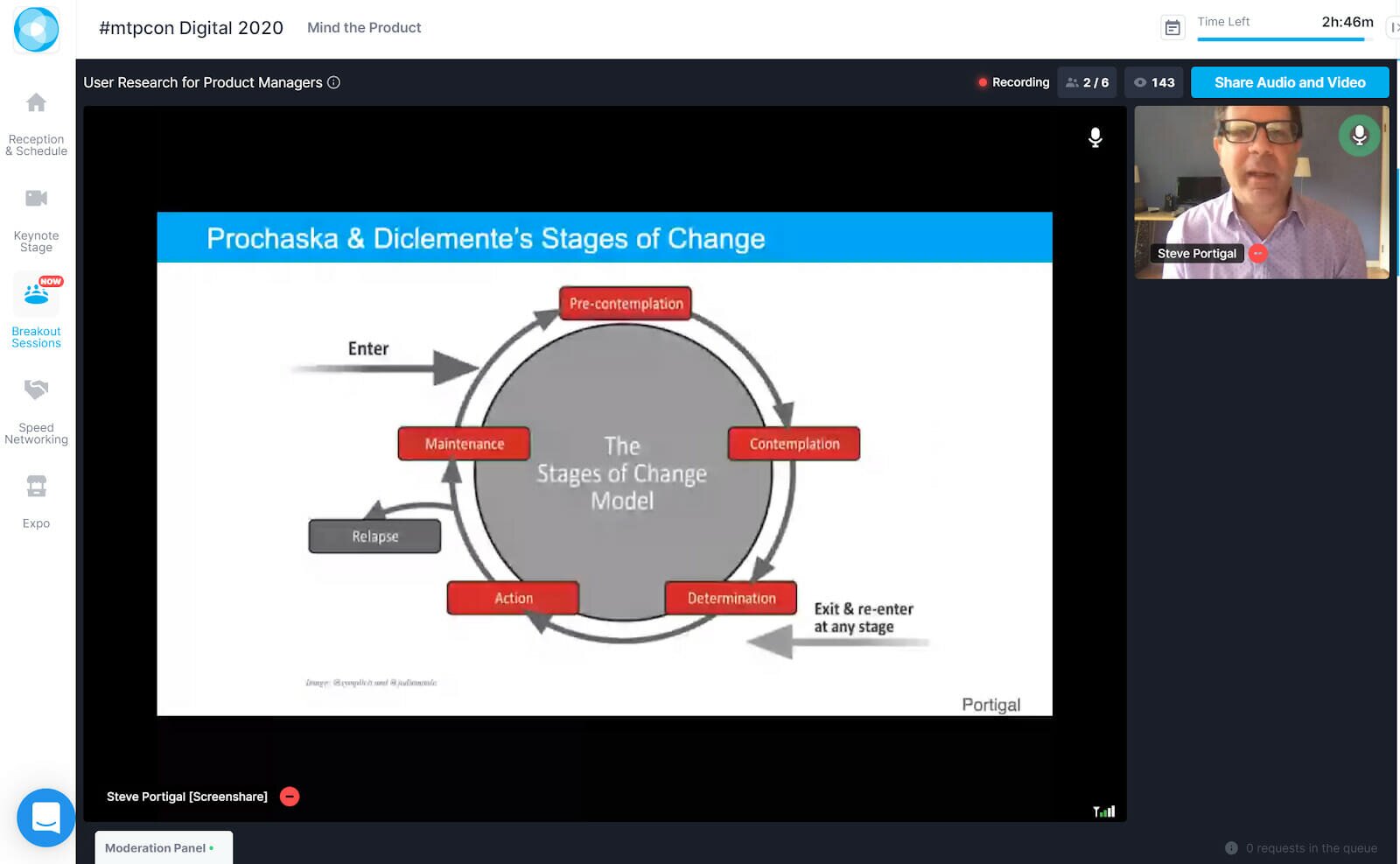Collapse the right side panel arrow
This screenshot has height=864, width=1400.
(1394, 28)
